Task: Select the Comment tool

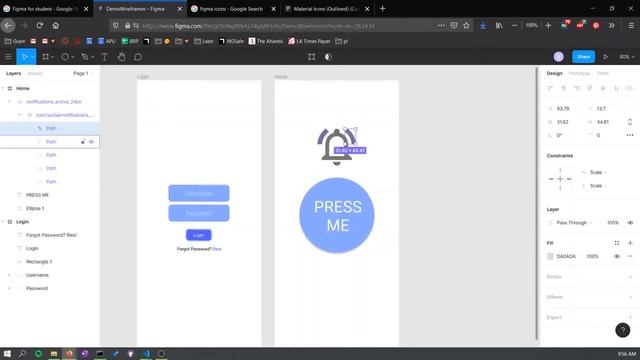Action: (x=138, y=57)
